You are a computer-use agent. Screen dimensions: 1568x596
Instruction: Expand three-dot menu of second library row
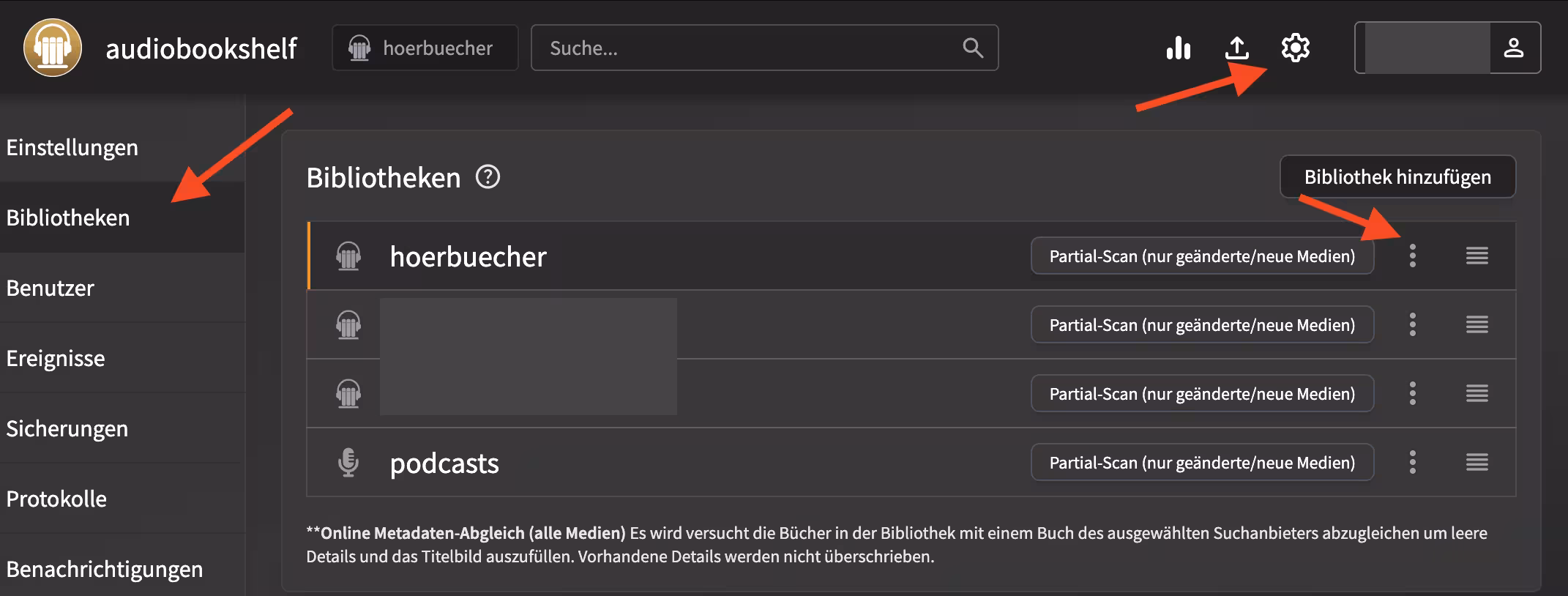tap(1412, 325)
